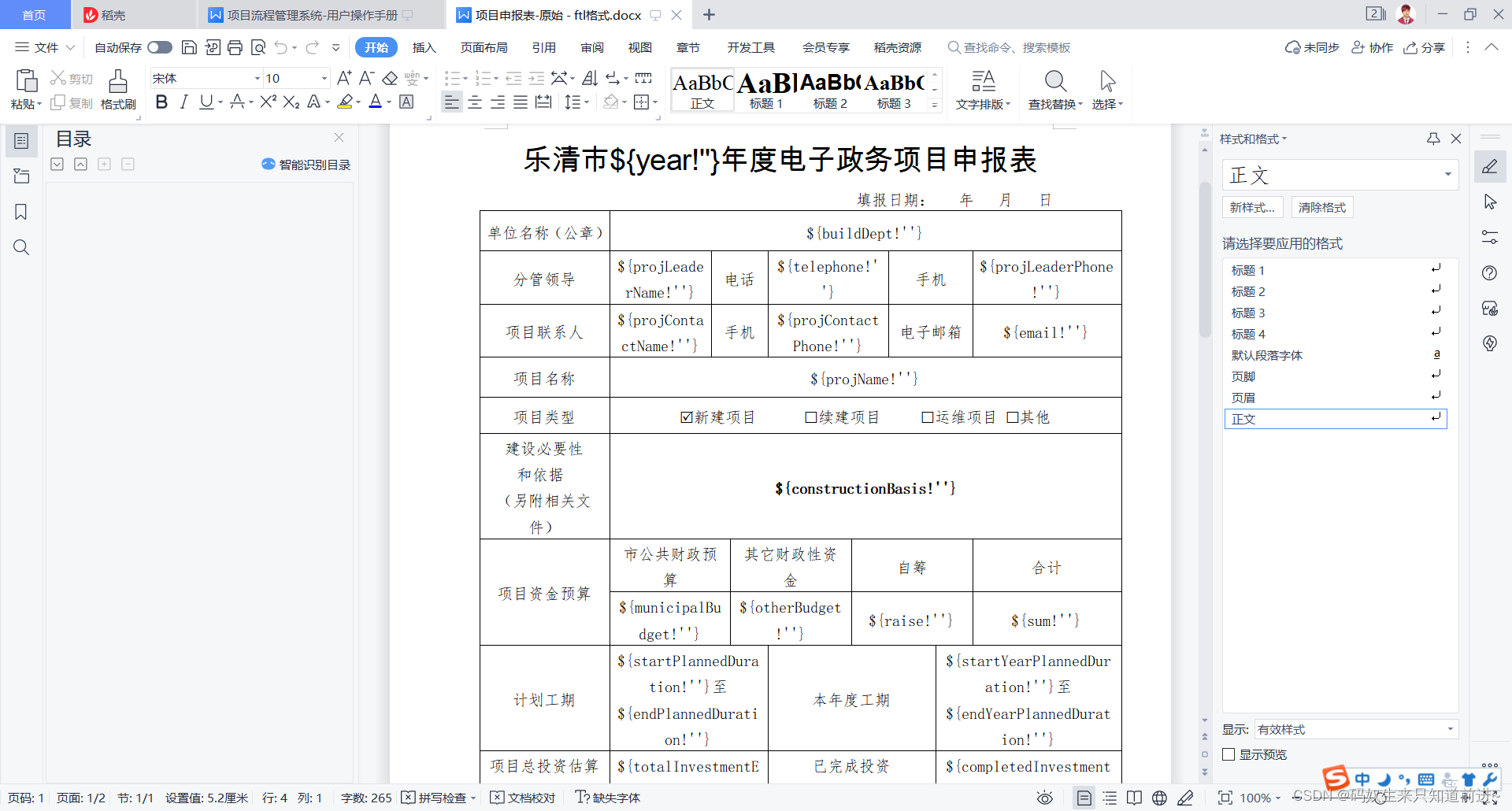Click the Paste (粘贴) clipboard icon
Image resolution: width=1512 pixels, height=811 pixels.
26,80
